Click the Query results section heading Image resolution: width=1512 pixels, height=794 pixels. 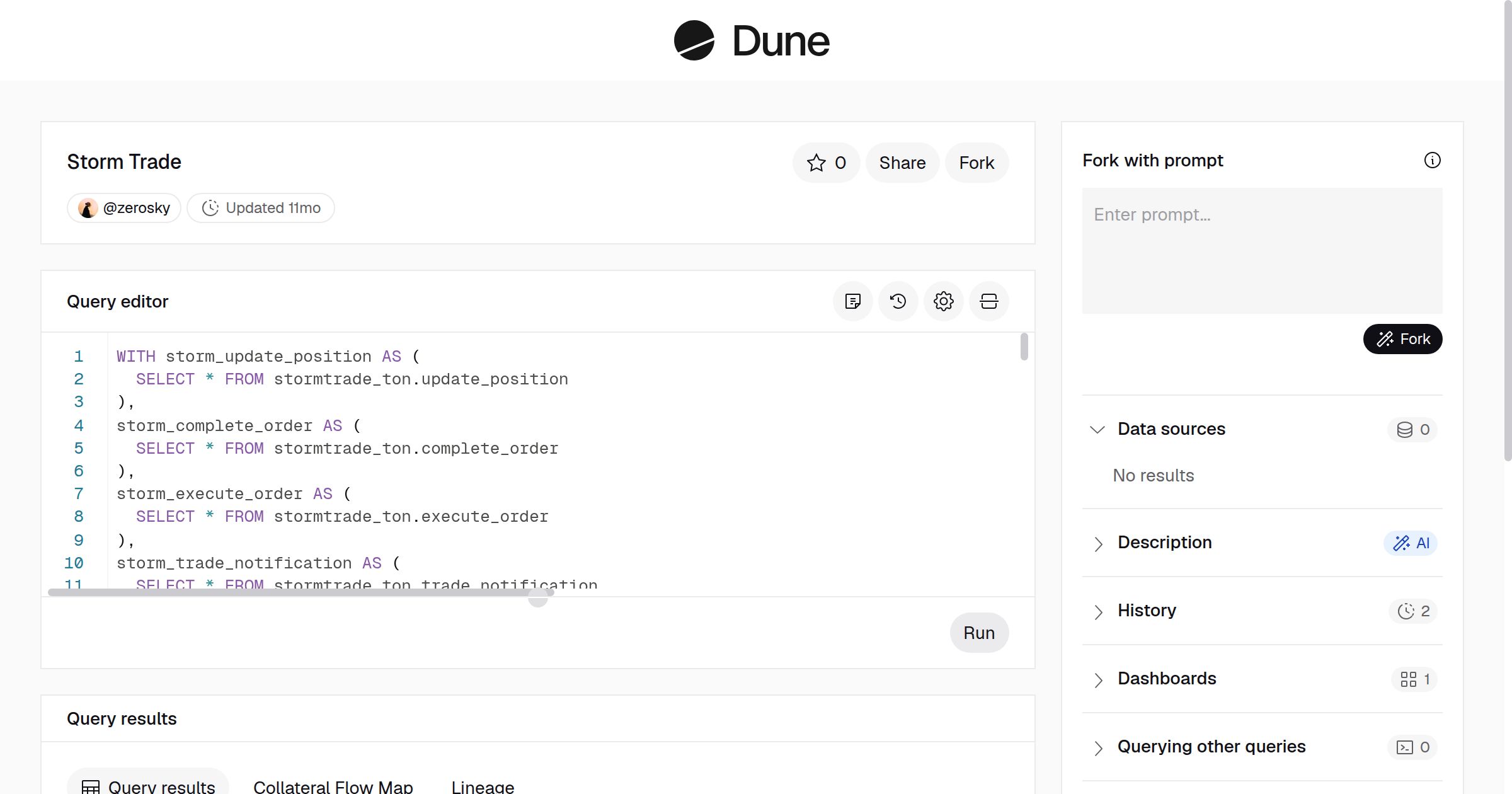point(122,718)
